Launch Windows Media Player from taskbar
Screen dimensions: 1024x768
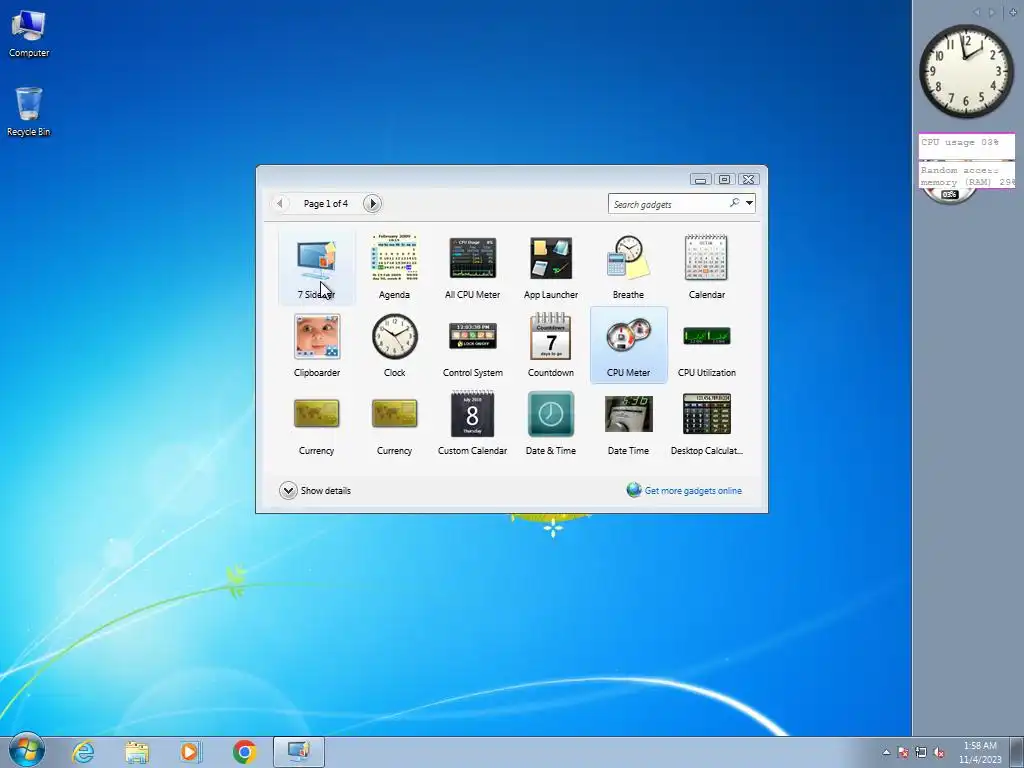click(x=191, y=752)
